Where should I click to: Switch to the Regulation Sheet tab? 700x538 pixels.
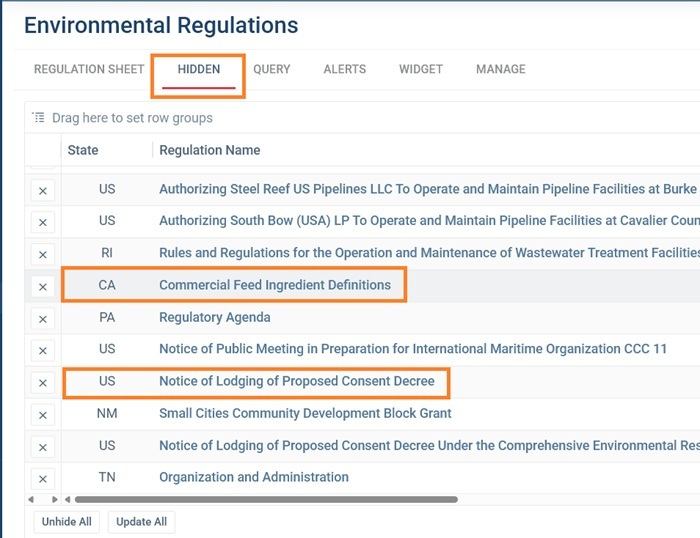click(x=89, y=69)
